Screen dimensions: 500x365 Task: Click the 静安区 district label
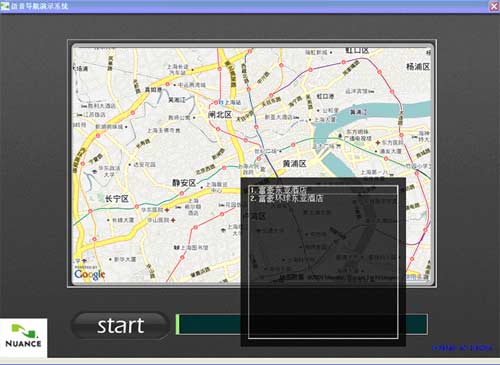(184, 183)
